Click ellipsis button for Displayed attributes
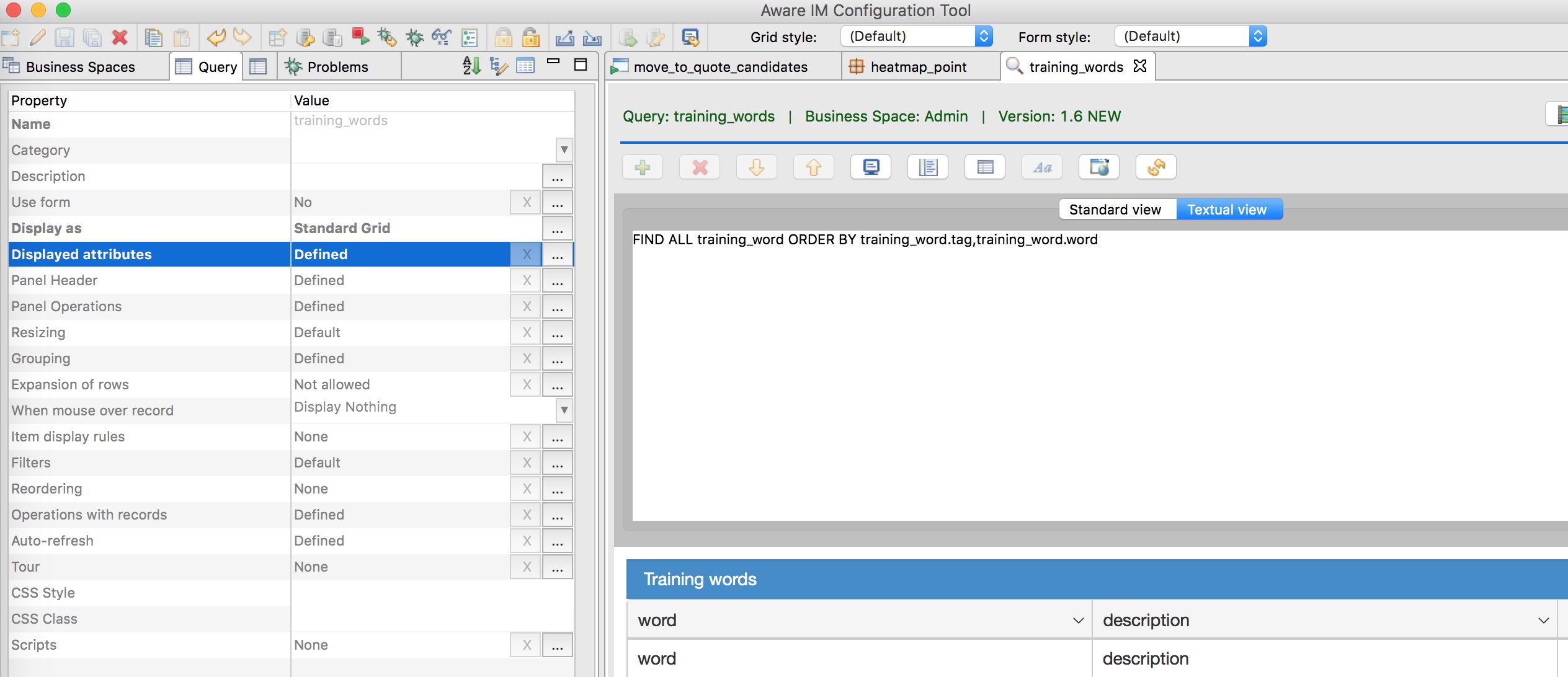 (x=558, y=254)
